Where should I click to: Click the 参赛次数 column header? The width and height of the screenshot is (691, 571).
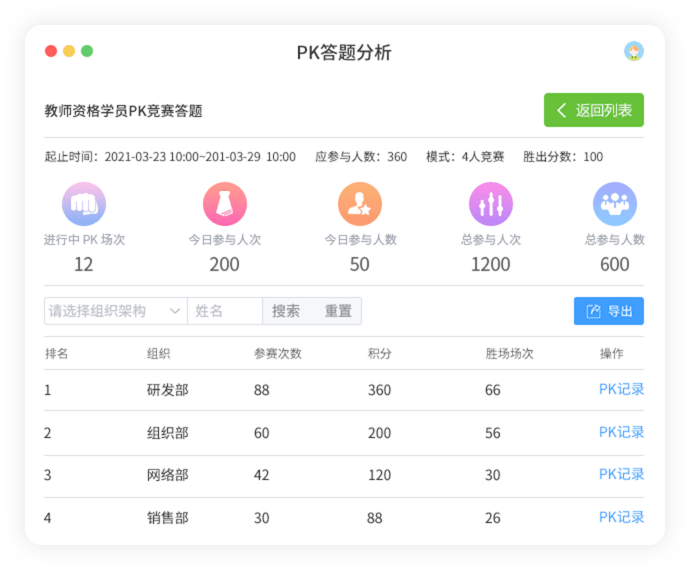(278, 354)
